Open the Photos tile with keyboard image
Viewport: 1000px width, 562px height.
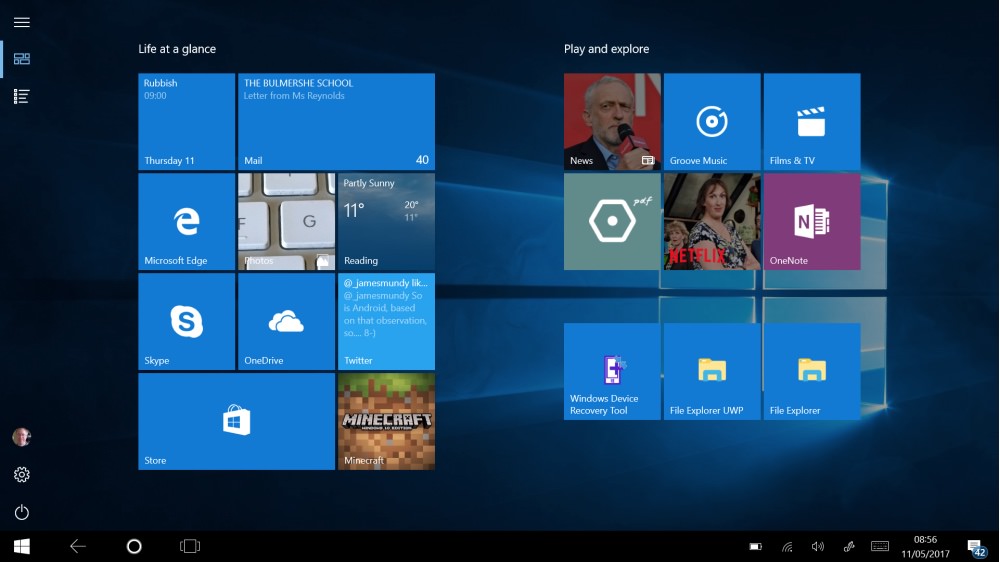(286, 221)
